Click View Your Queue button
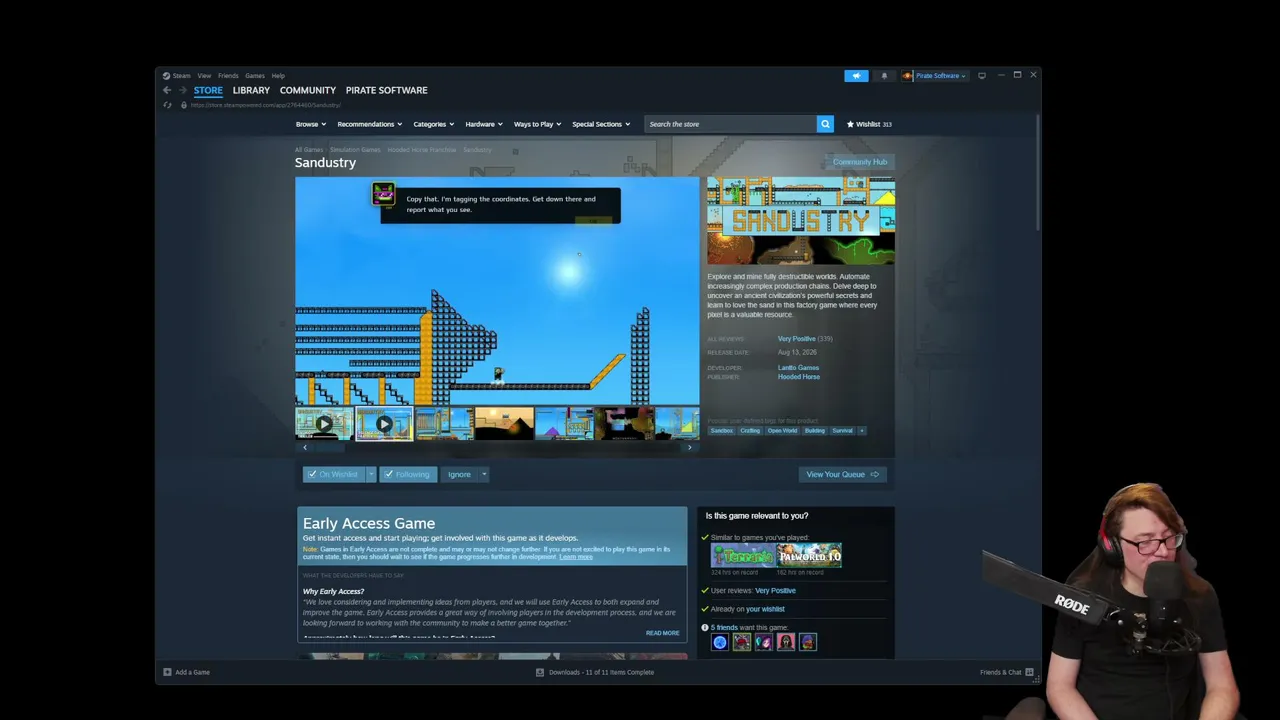Screen dimensions: 1280x720 [x=843, y=474]
